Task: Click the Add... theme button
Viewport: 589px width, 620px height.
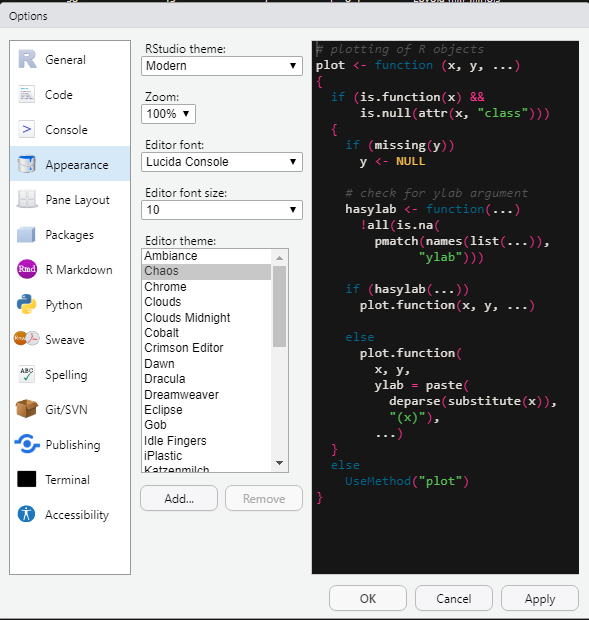Action: [x=179, y=499]
